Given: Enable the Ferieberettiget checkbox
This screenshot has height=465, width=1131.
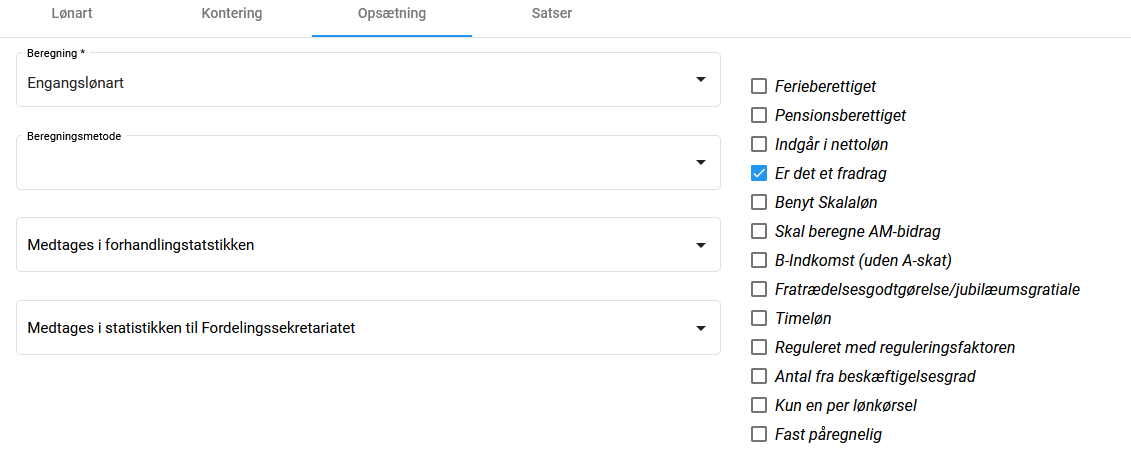Looking at the screenshot, I should pos(759,87).
